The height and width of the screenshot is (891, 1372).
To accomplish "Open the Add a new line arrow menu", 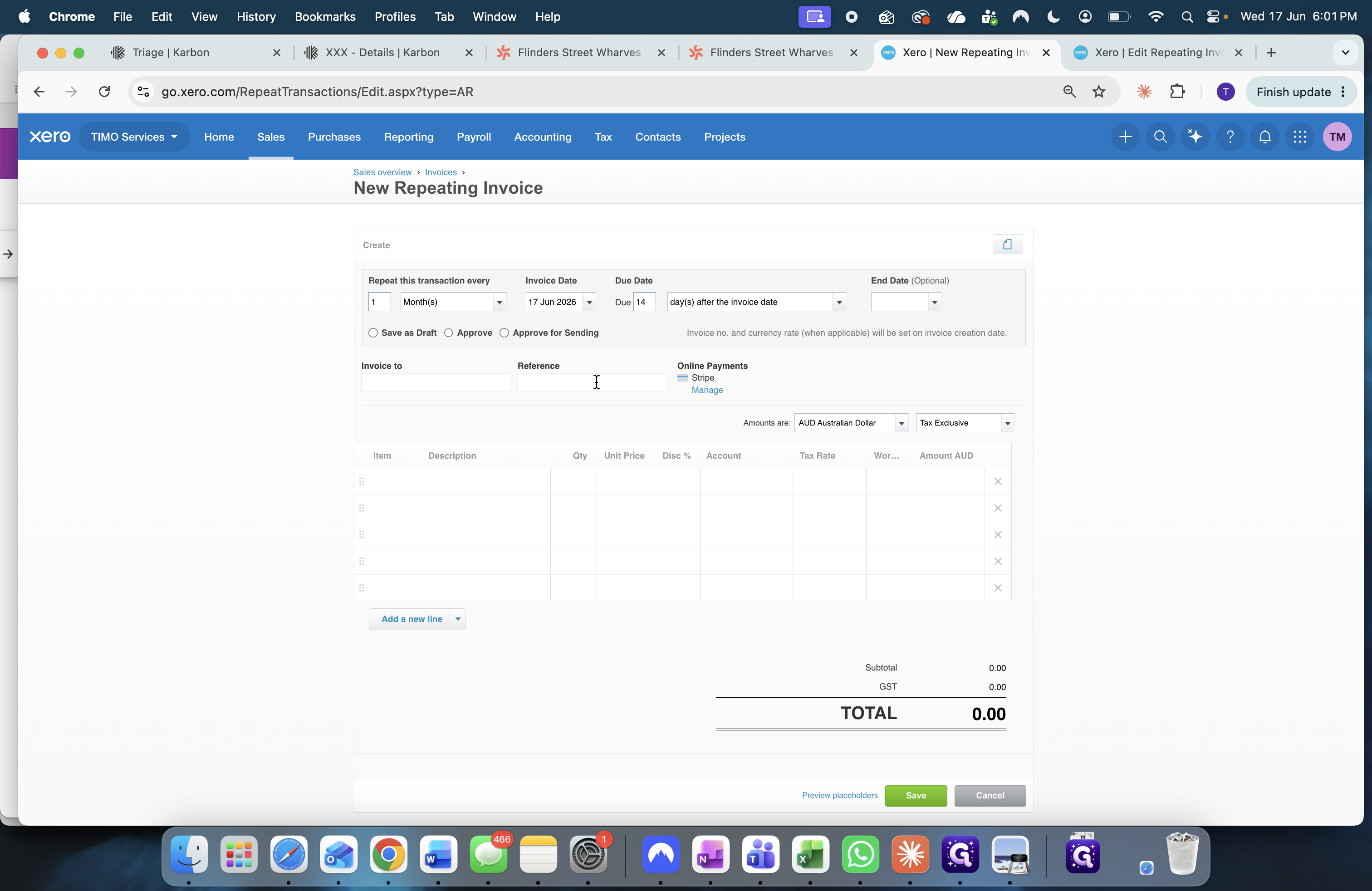I will pos(458,619).
